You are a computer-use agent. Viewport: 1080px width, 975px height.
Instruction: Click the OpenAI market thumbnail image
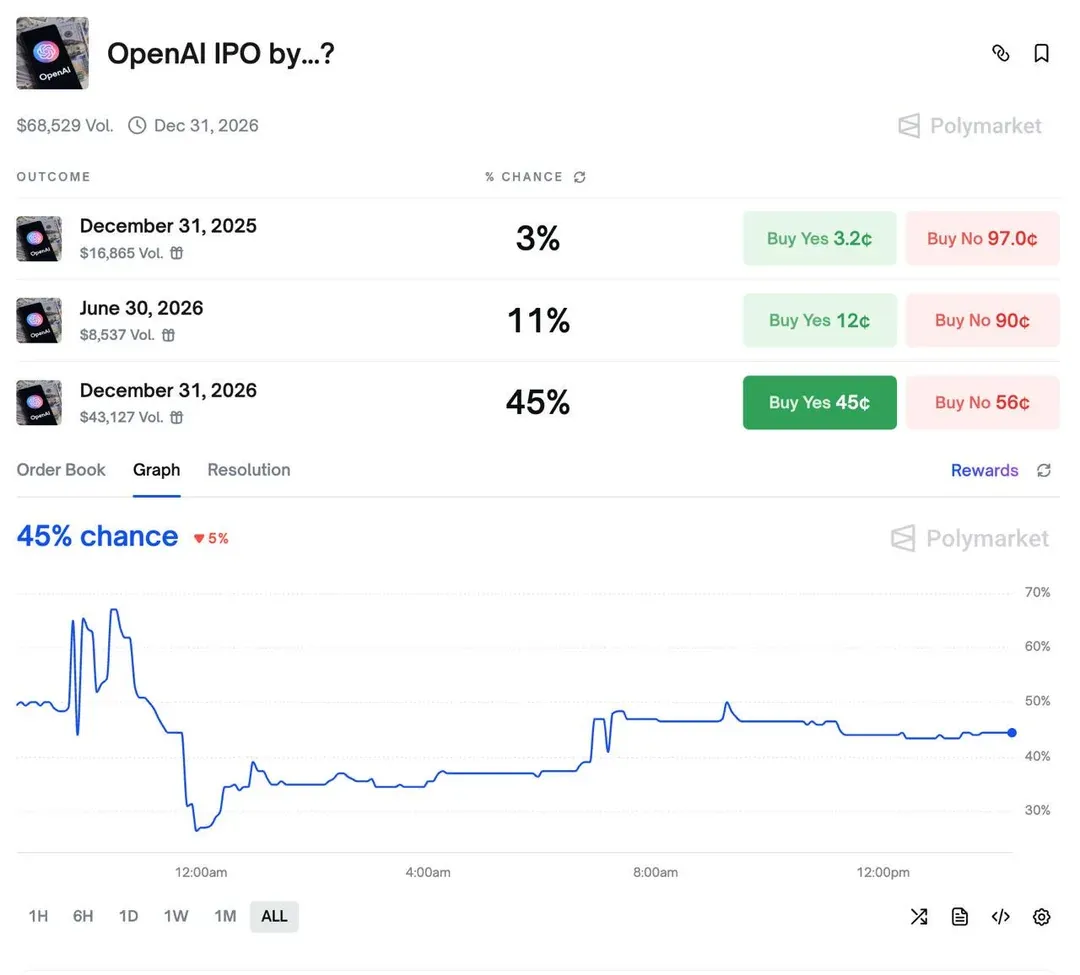[x=52, y=53]
